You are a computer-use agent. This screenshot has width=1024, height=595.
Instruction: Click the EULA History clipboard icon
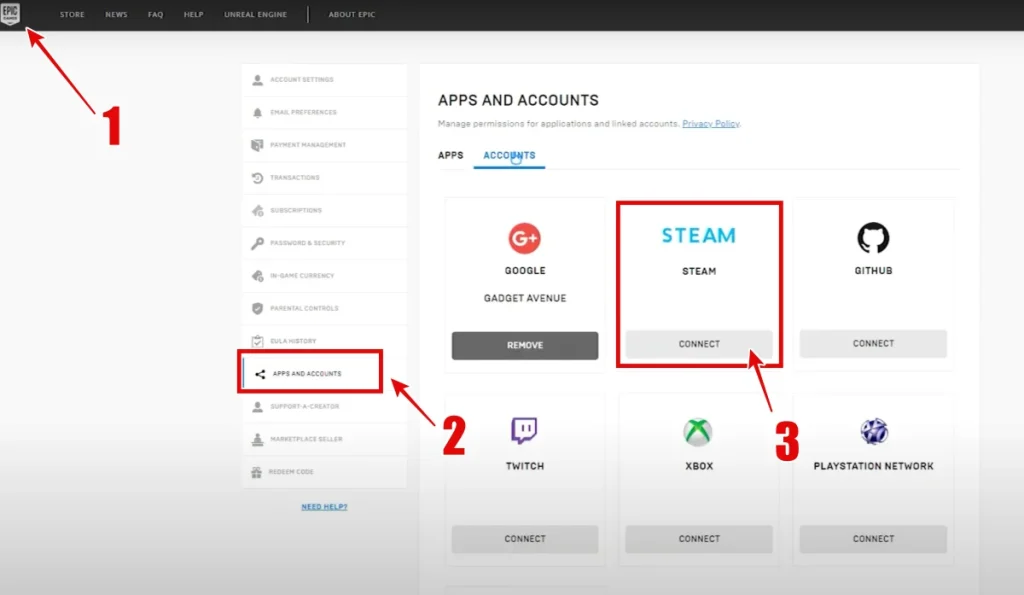pos(257,341)
